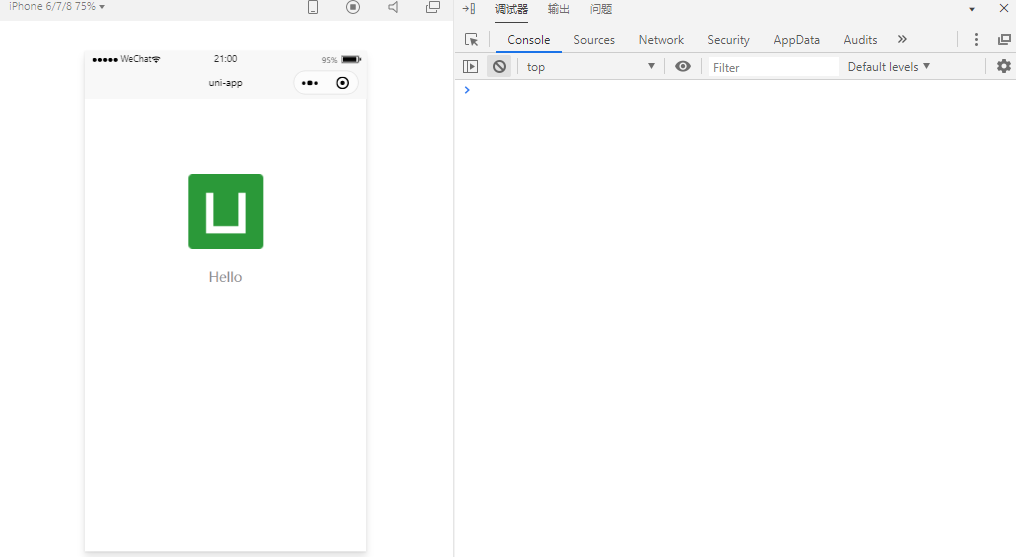Mute simulator sound with speaker icon
Image resolution: width=1016 pixels, height=557 pixels.
point(393,7)
